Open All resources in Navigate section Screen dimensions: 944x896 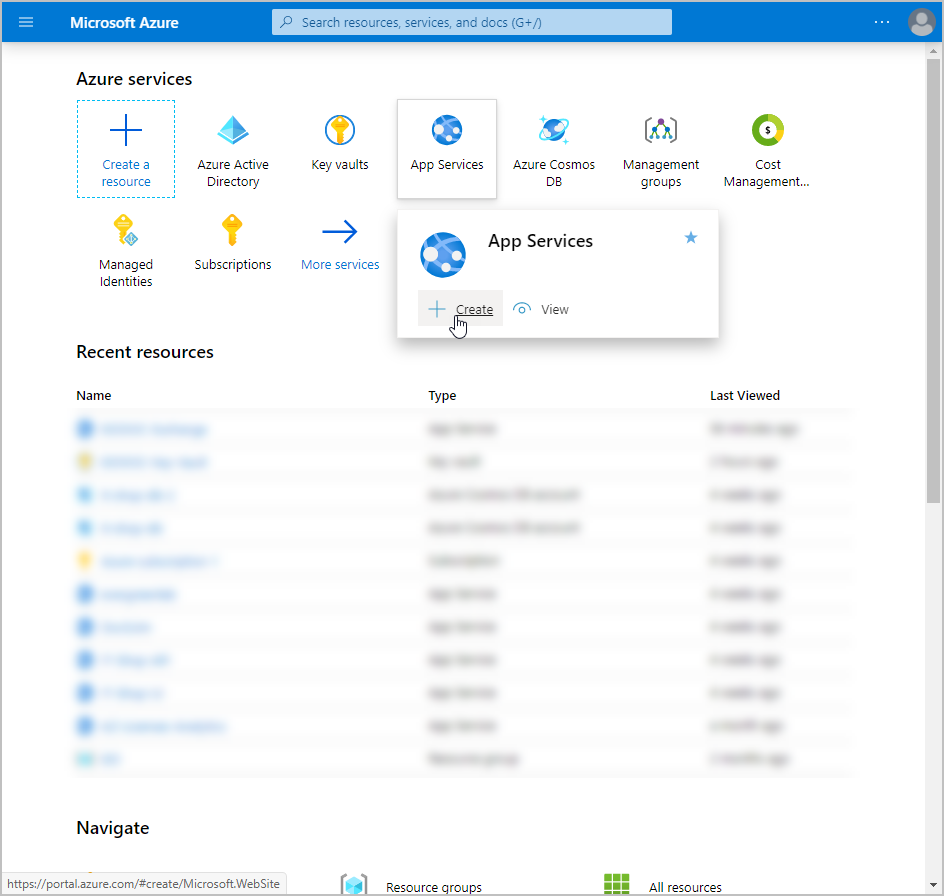[x=685, y=887]
